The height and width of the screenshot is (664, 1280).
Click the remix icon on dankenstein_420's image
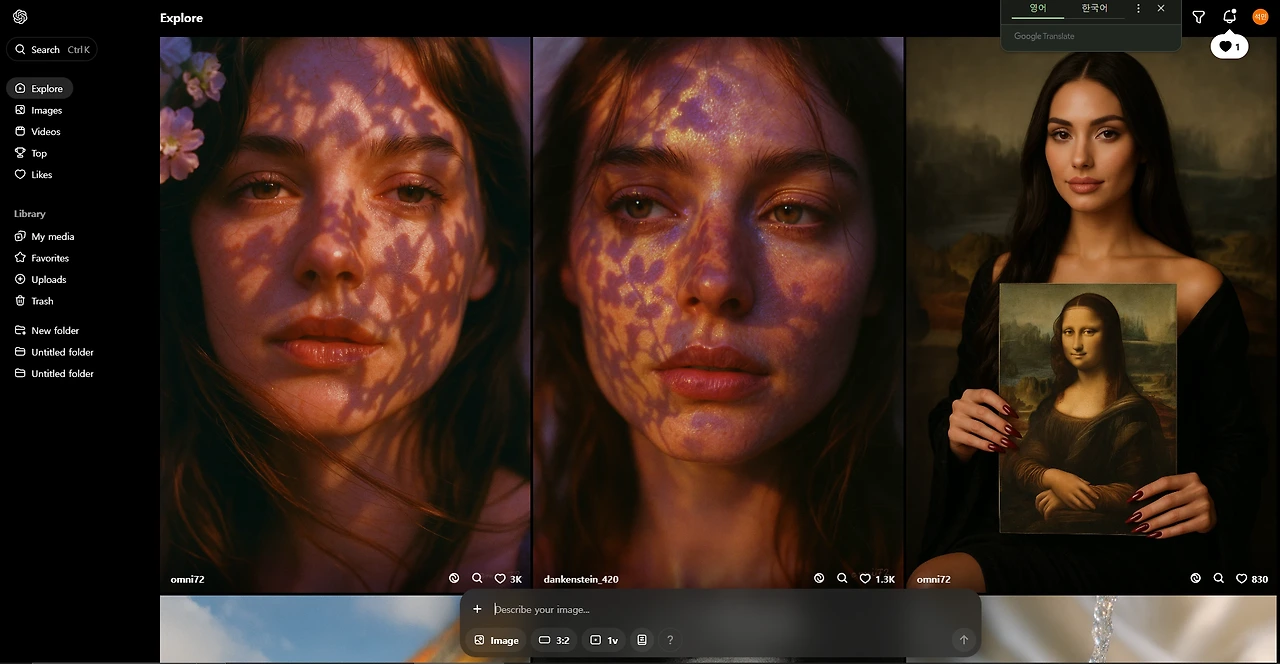coord(819,578)
